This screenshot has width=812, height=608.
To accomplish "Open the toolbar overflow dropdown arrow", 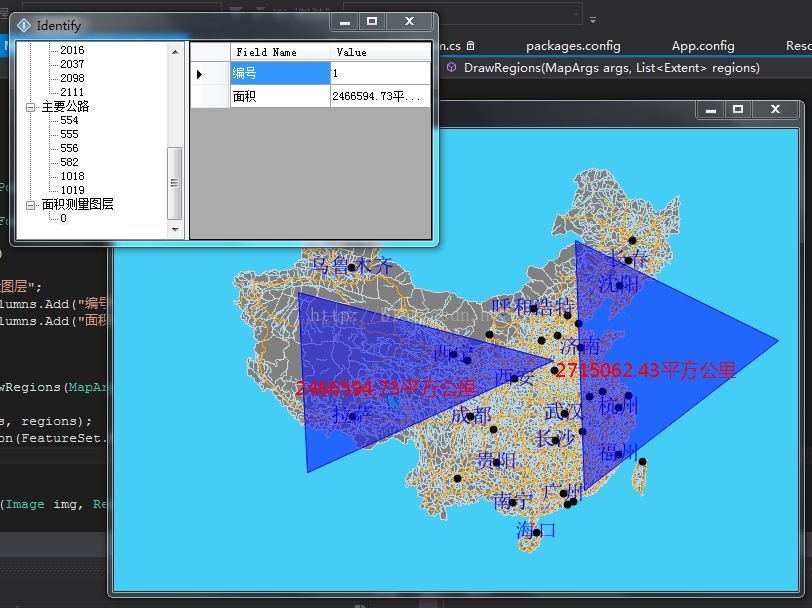I will [x=591, y=18].
